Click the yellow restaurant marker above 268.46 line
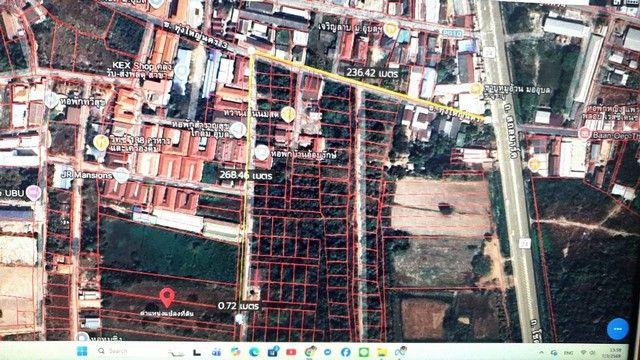 pyautogui.click(x=288, y=114)
